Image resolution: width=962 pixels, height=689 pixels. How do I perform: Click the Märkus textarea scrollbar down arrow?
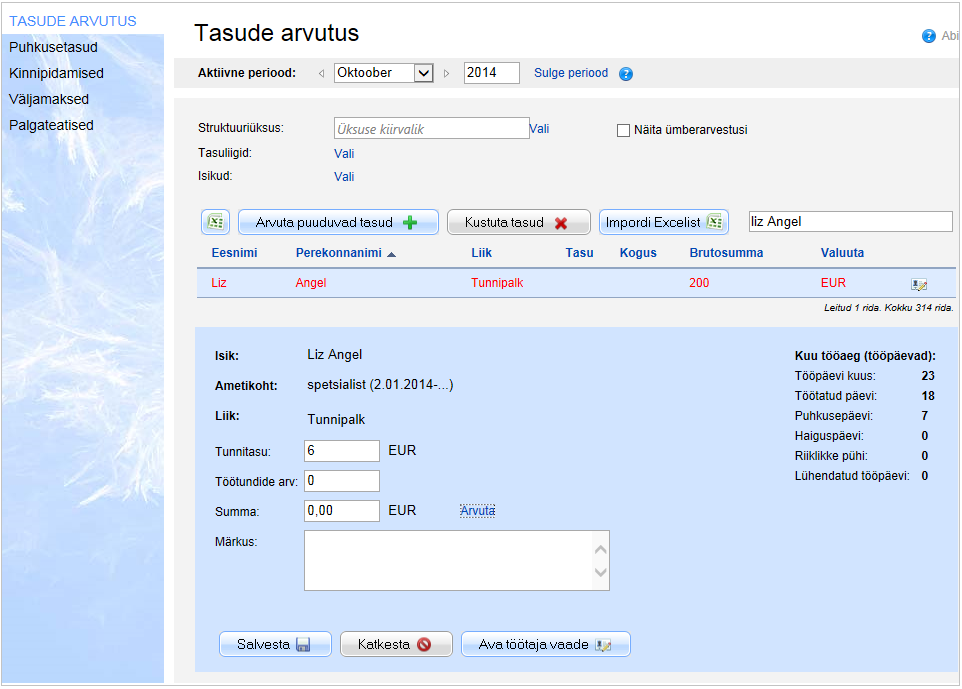pyautogui.click(x=600, y=573)
